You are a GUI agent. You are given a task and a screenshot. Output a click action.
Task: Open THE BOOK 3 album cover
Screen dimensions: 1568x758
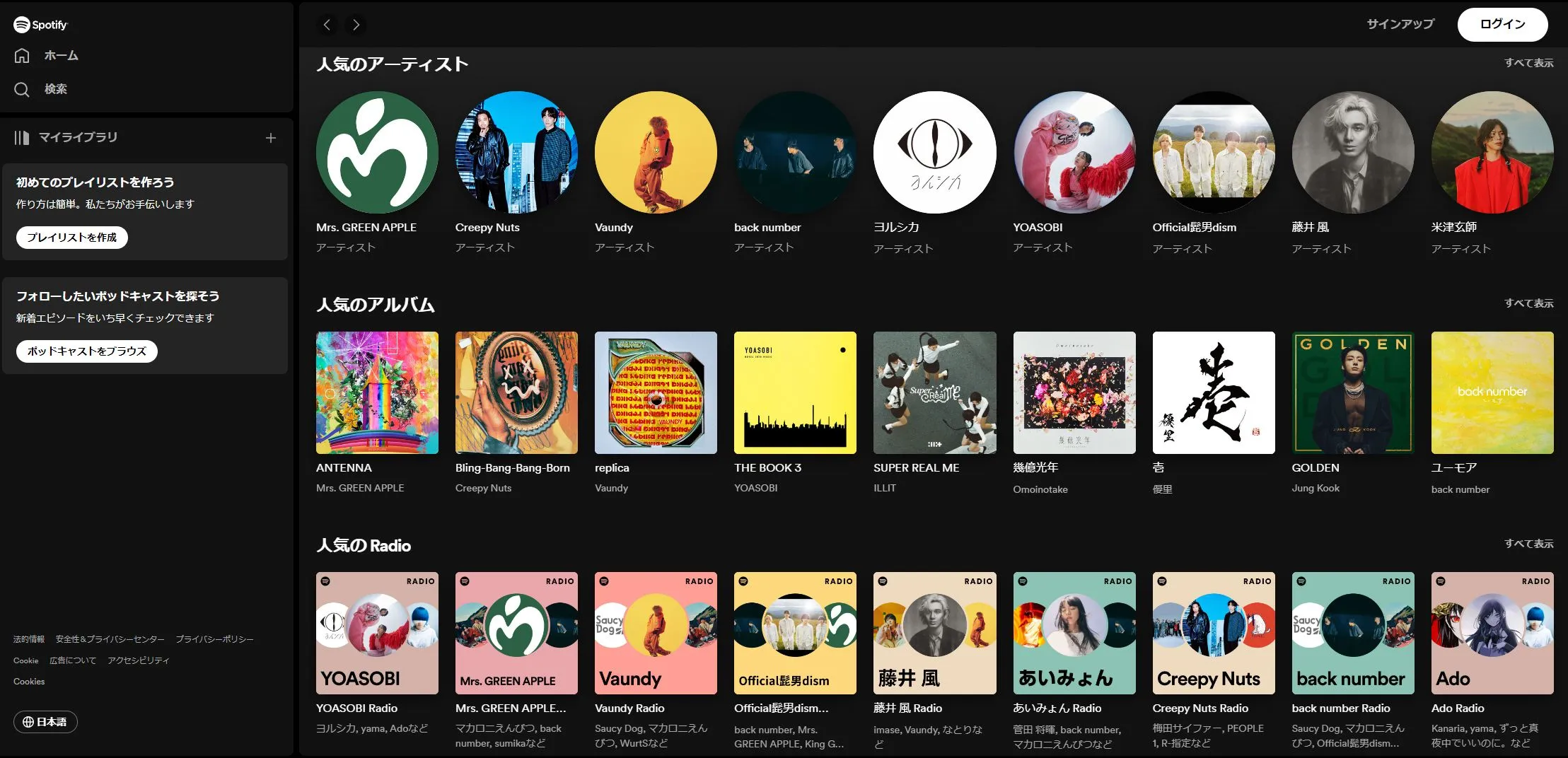point(795,392)
